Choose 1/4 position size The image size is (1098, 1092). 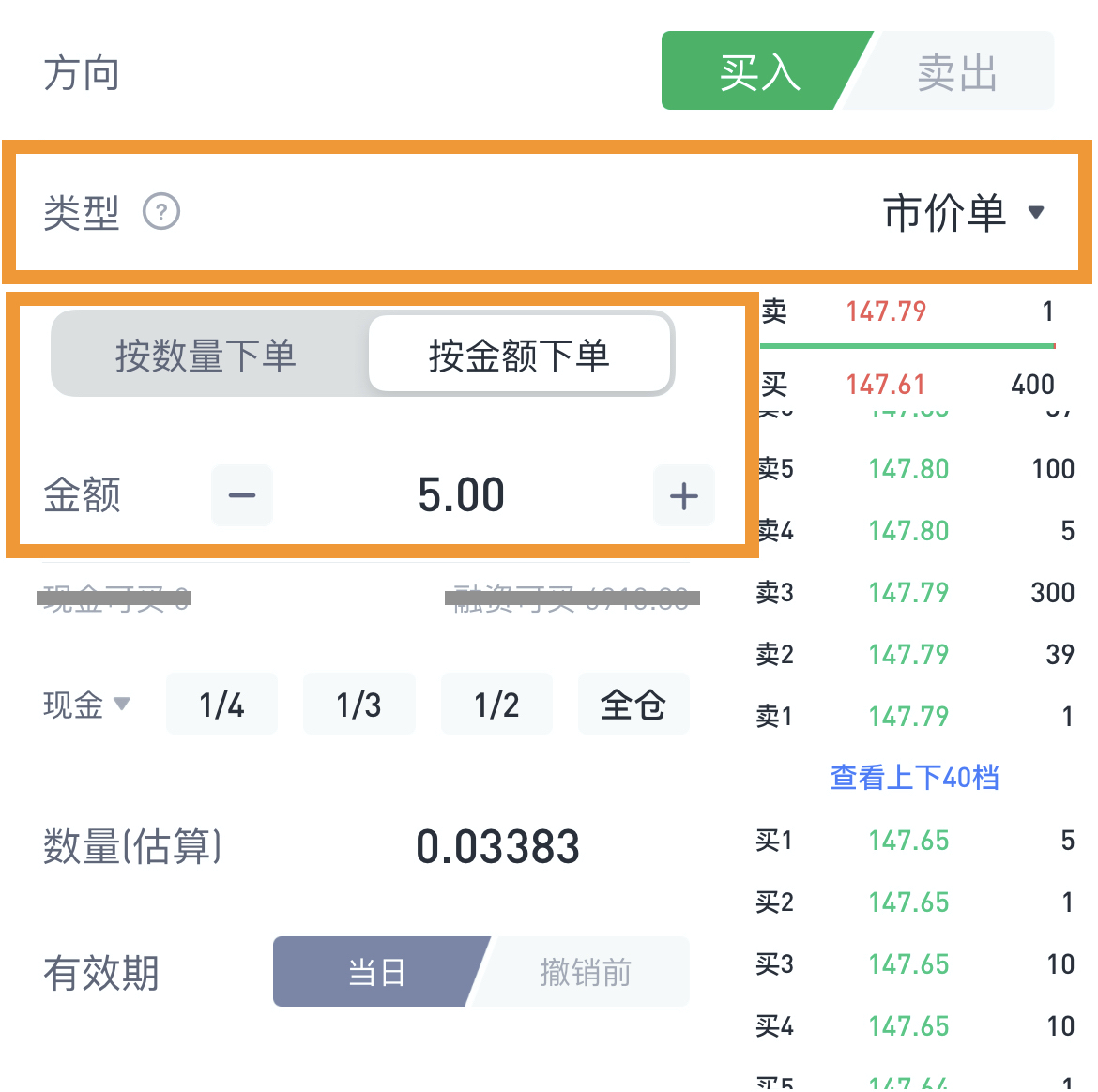tap(221, 705)
